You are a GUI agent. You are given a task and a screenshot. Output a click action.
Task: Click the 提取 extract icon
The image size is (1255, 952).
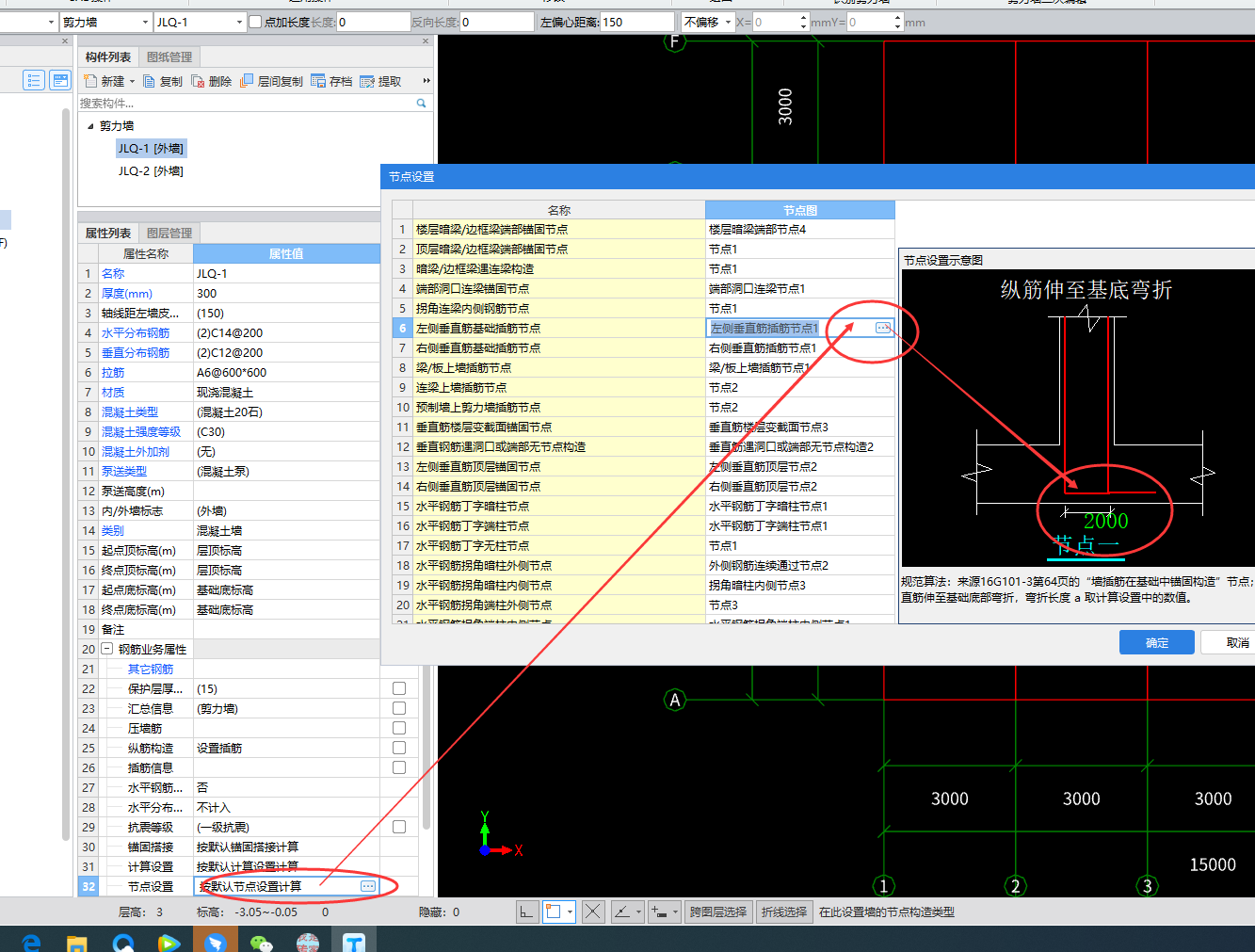click(x=367, y=81)
